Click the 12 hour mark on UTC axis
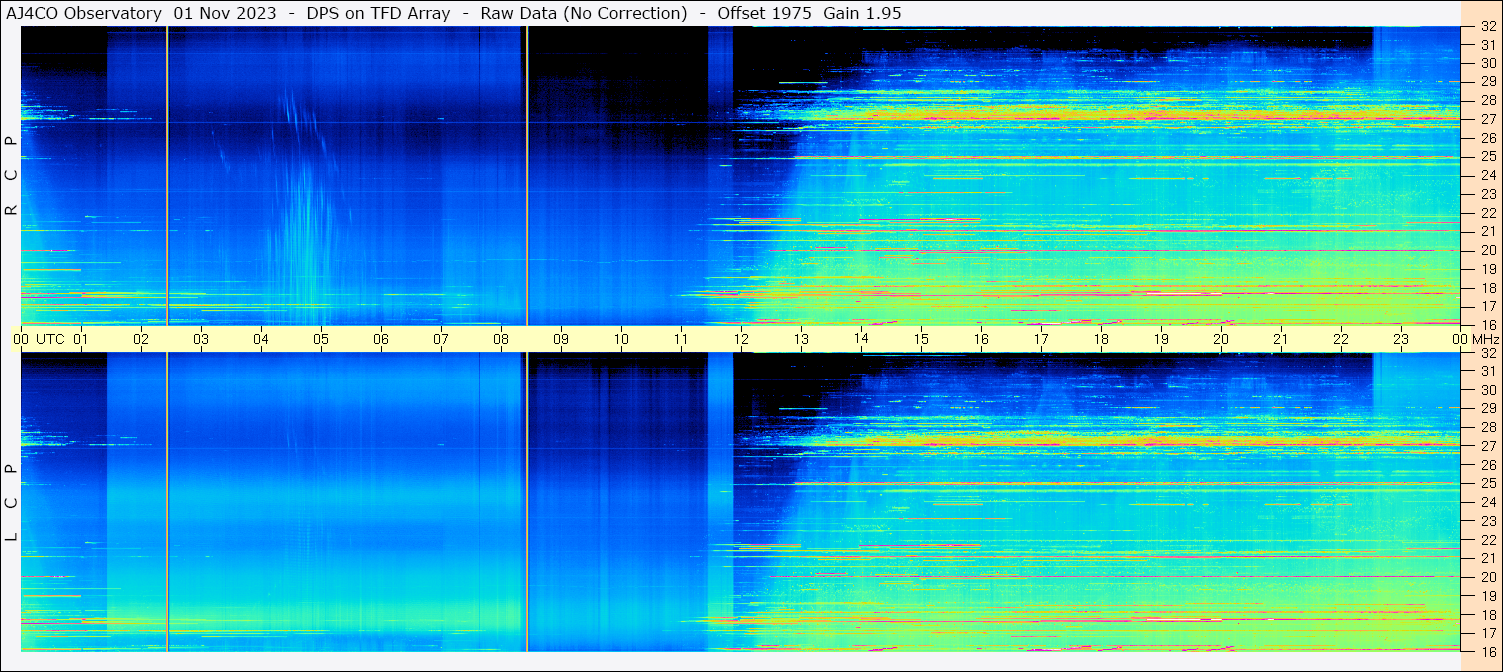The height and width of the screenshot is (672, 1503). (x=741, y=339)
